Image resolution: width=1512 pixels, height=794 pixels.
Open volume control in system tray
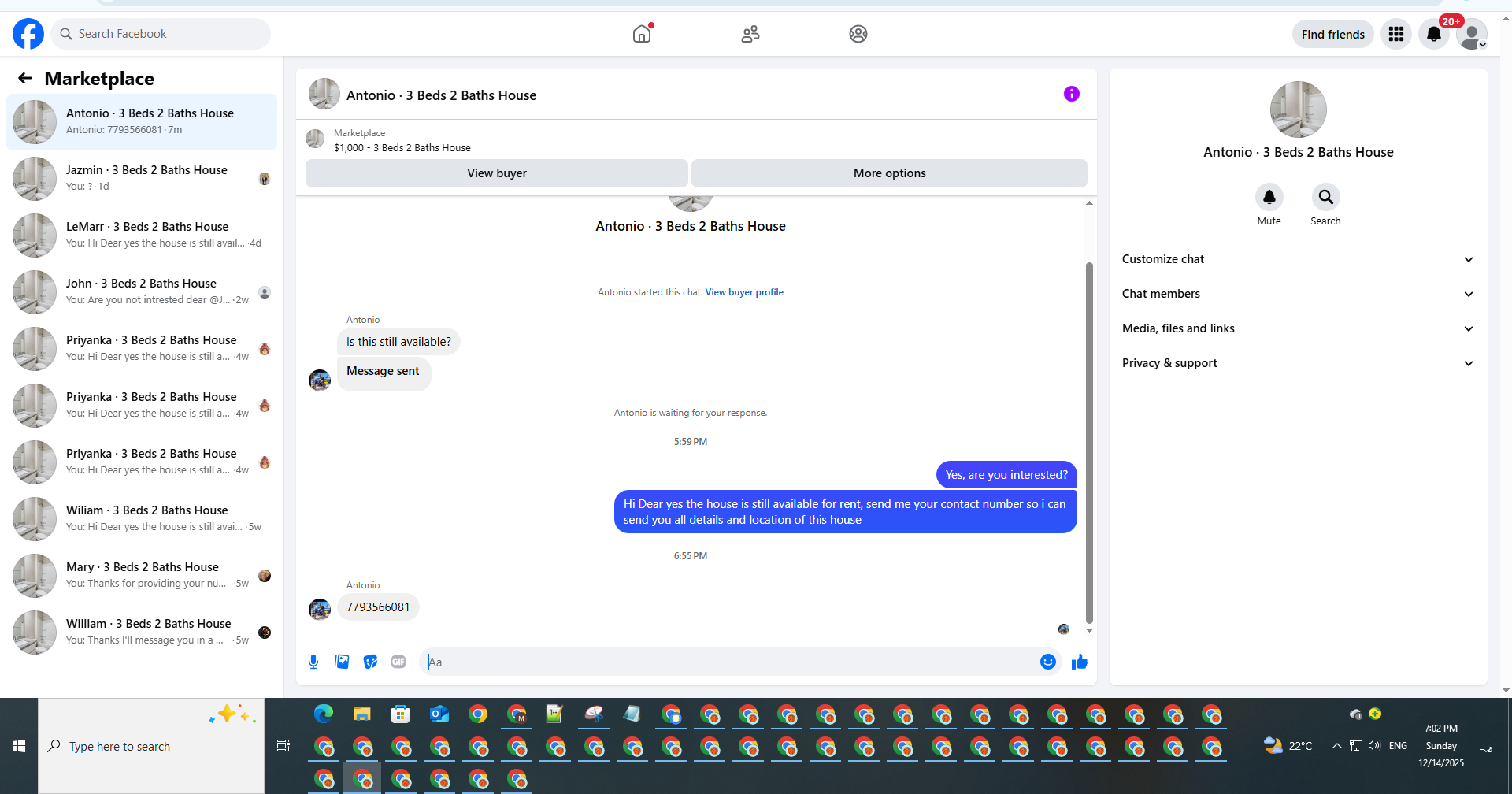pyautogui.click(x=1375, y=746)
